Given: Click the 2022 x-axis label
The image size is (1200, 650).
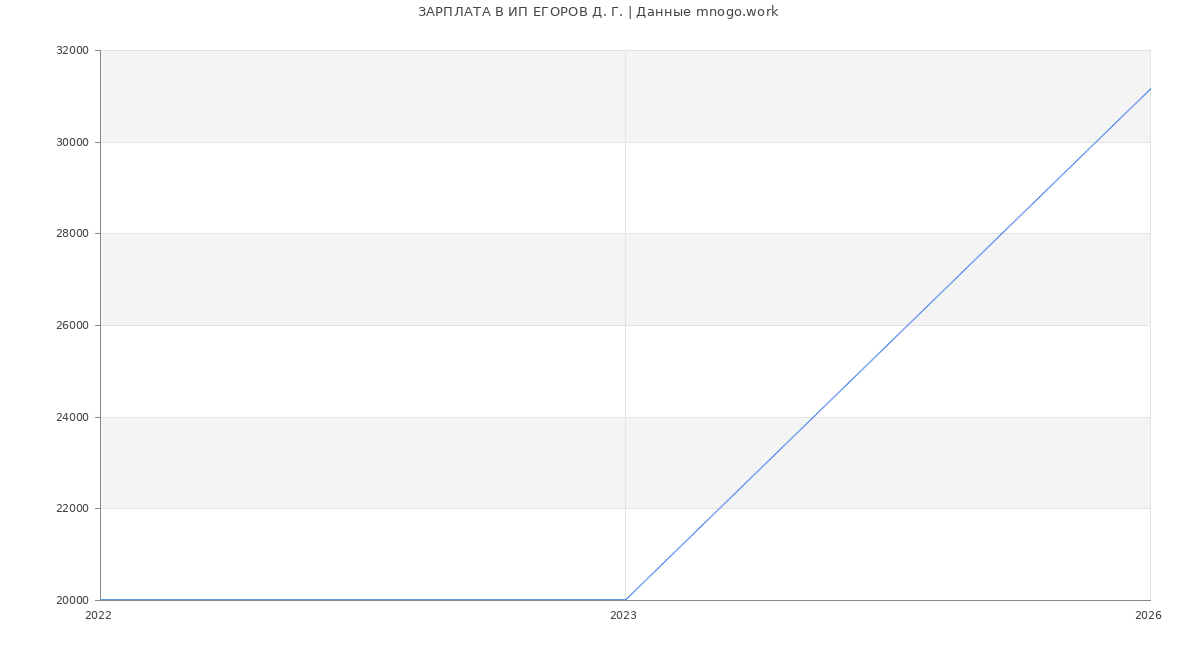Looking at the screenshot, I should (x=98, y=616).
